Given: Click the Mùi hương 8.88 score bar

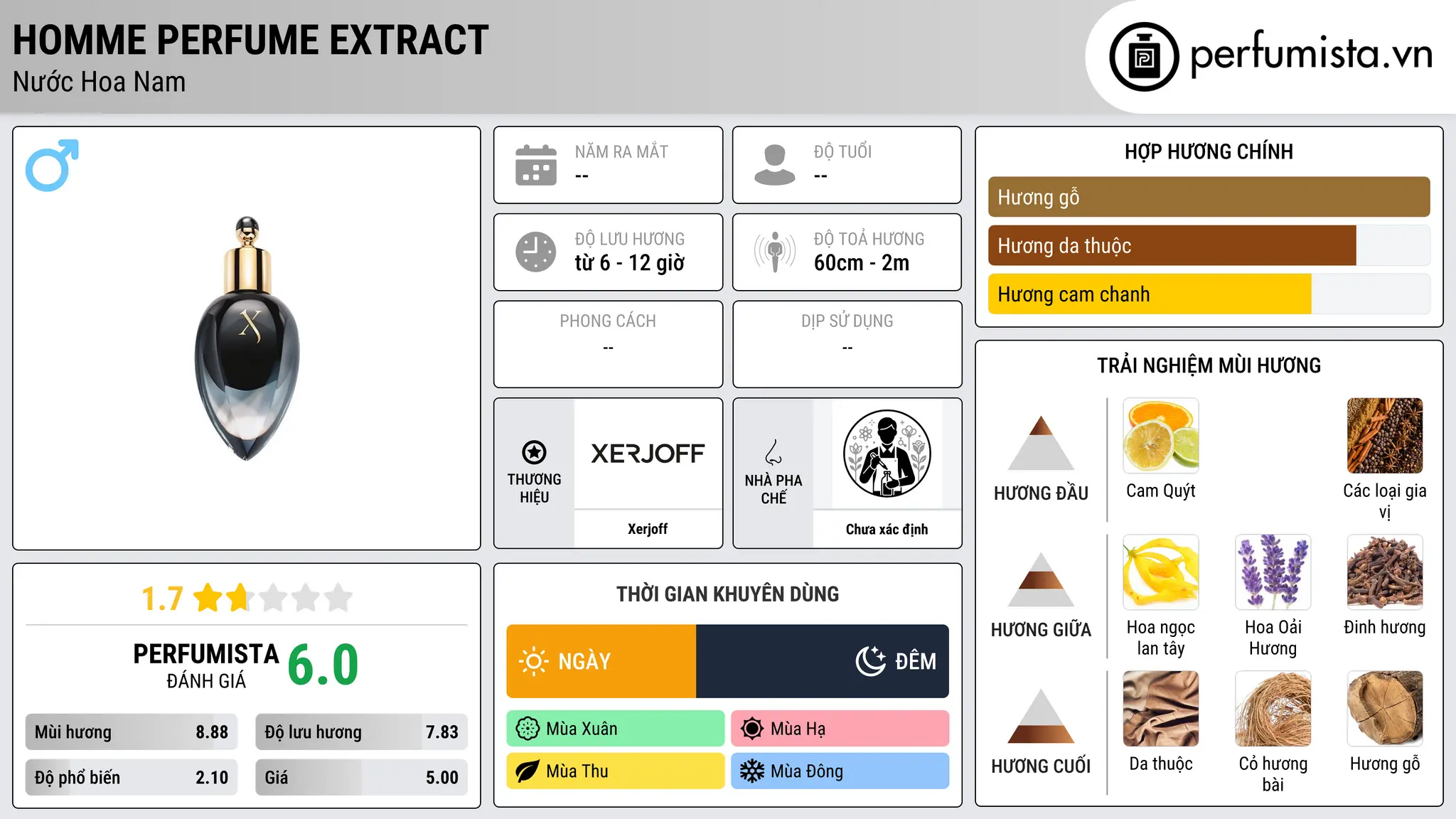Looking at the screenshot, I should coord(132,732).
